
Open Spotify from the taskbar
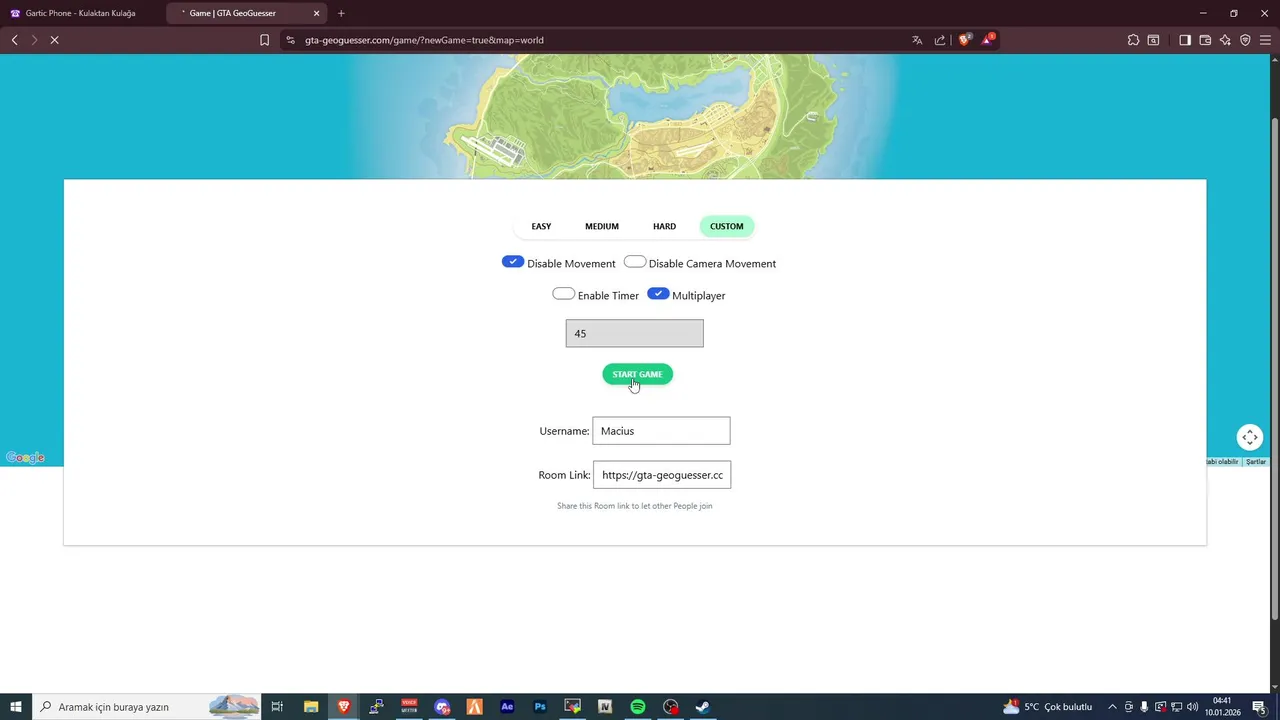(x=638, y=707)
